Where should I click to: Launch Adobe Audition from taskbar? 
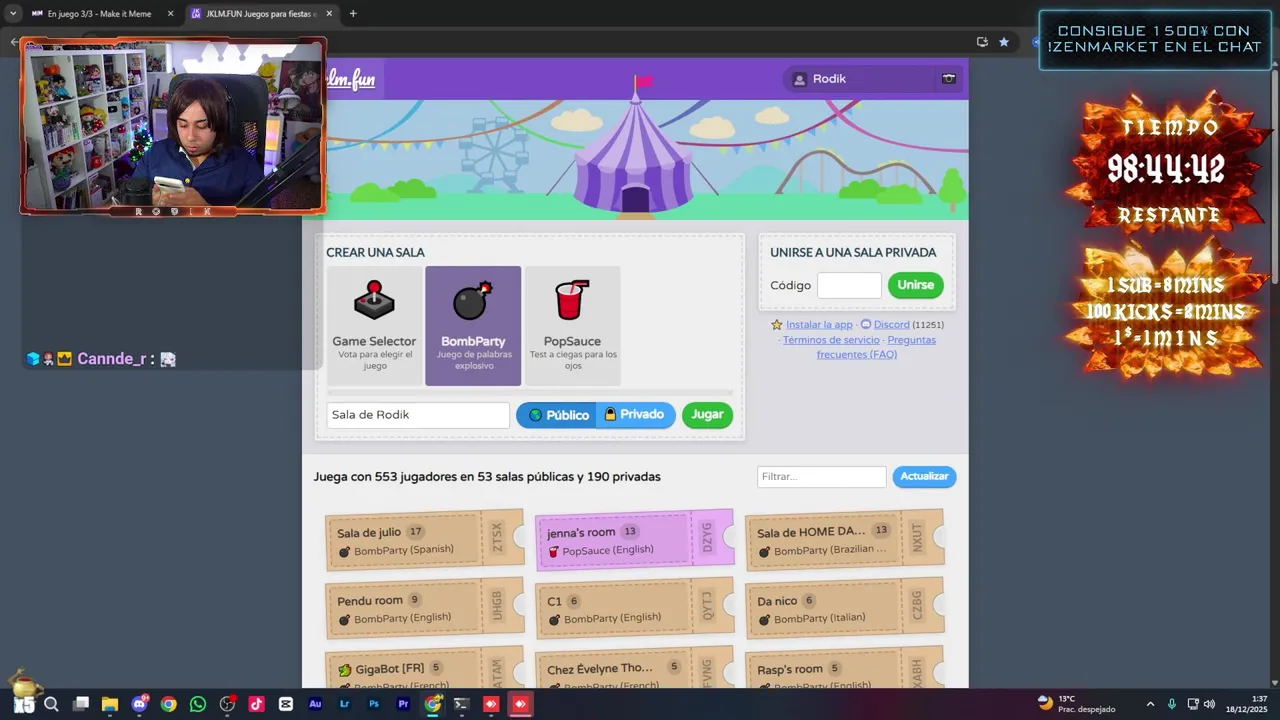pyautogui.click(x=315, y=704)
